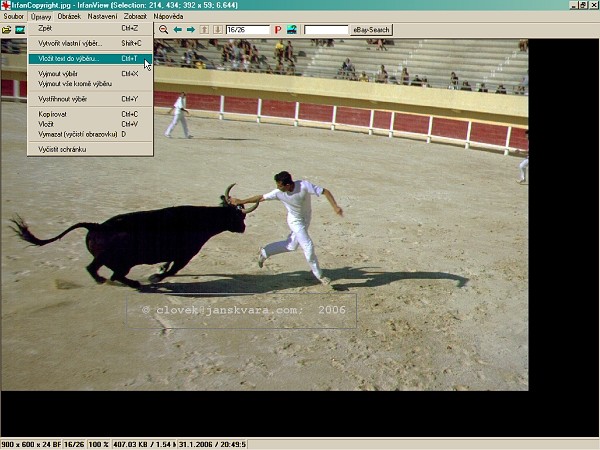
Task: Go to next image with right arrow
Action: click(190, 30)
